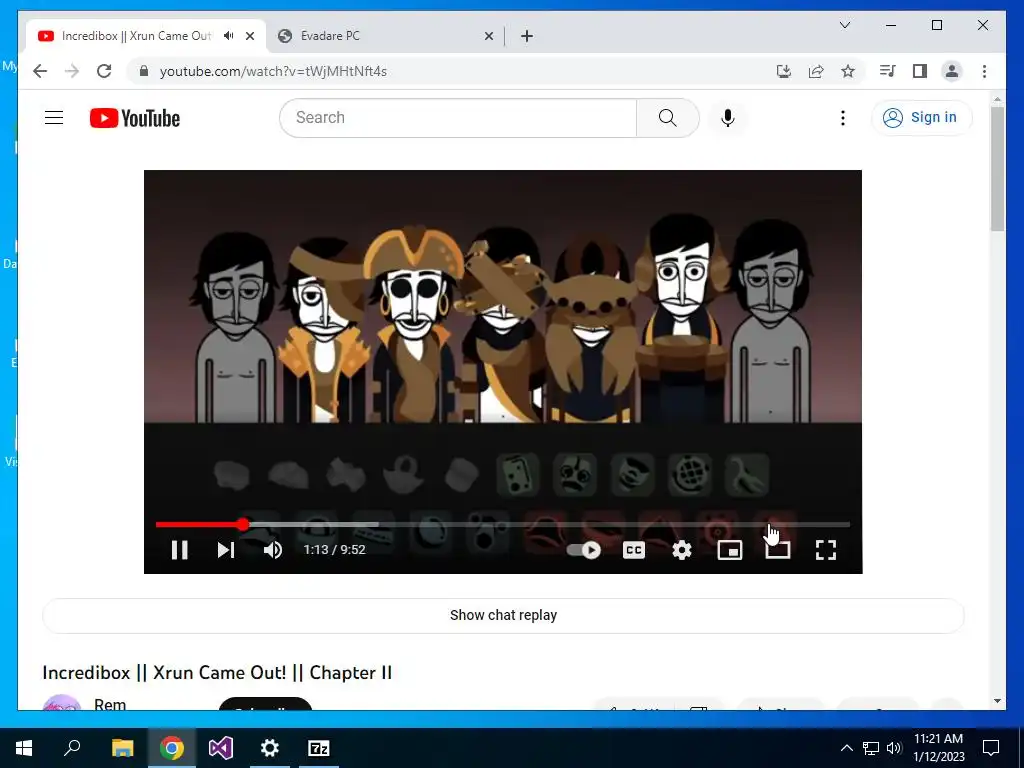1024x768 pixels.
Task: Click the scrollbar down arrow
Action: coord(997,701)
